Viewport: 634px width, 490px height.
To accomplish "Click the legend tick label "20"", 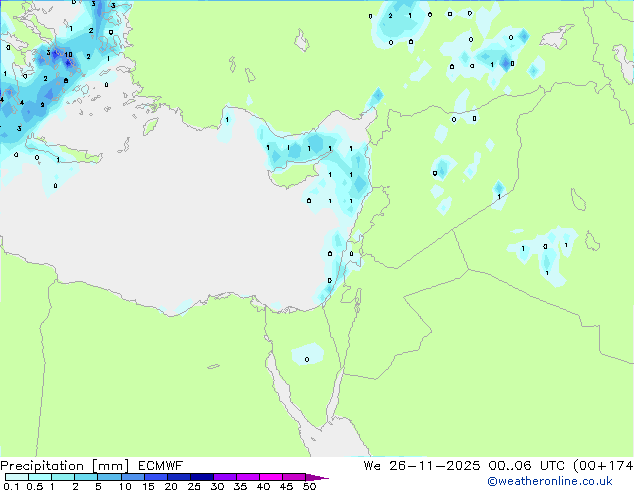I will (x=171, y=486).
